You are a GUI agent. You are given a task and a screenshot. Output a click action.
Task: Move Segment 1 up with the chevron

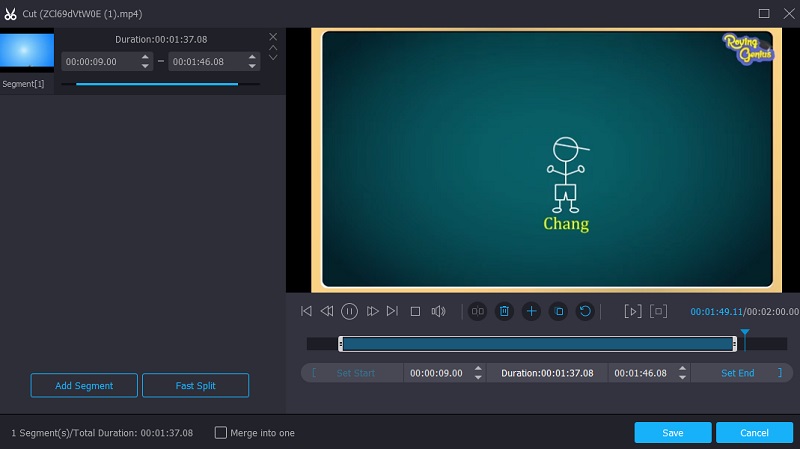[273, 47]
